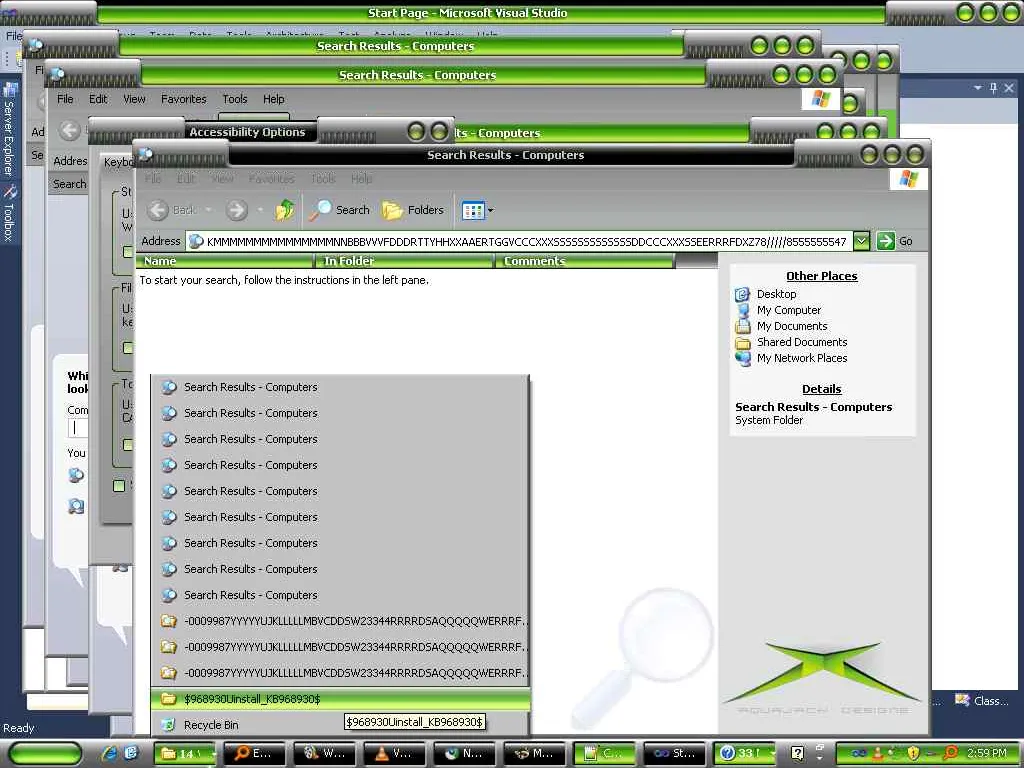This screenshot has width=1024, height=768.
Task: Open the Forward button history arrow
Action: 260,210
